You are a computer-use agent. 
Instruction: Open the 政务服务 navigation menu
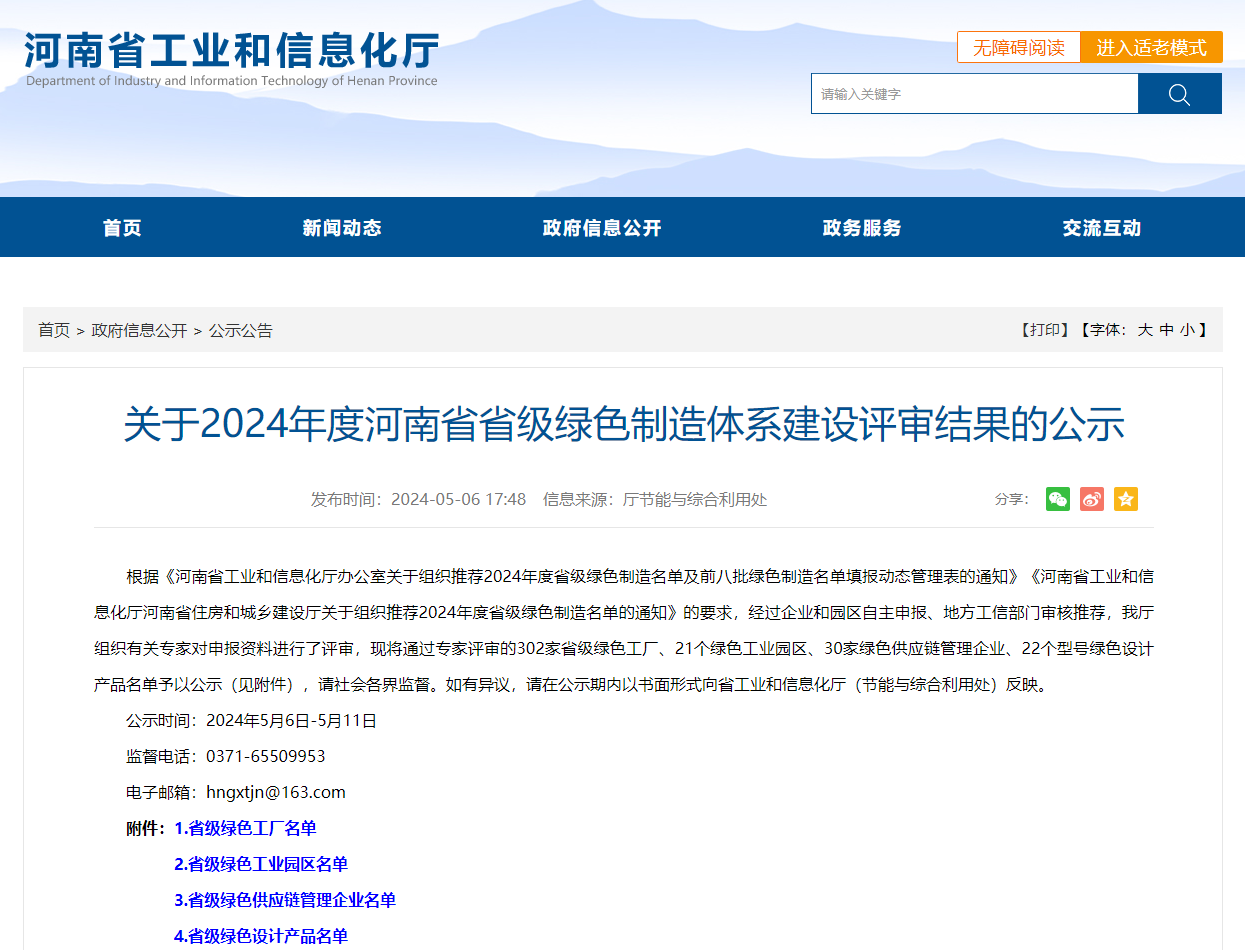click(x=861, y=227)
